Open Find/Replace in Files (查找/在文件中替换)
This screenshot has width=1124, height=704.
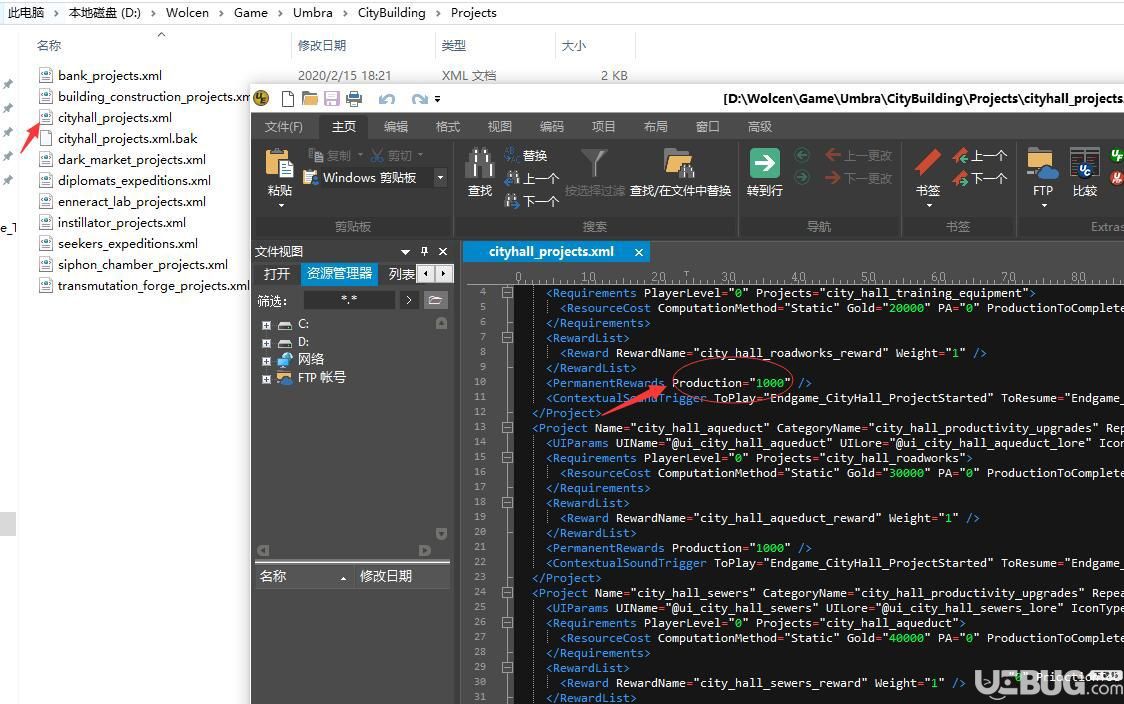tap(680, 173)
